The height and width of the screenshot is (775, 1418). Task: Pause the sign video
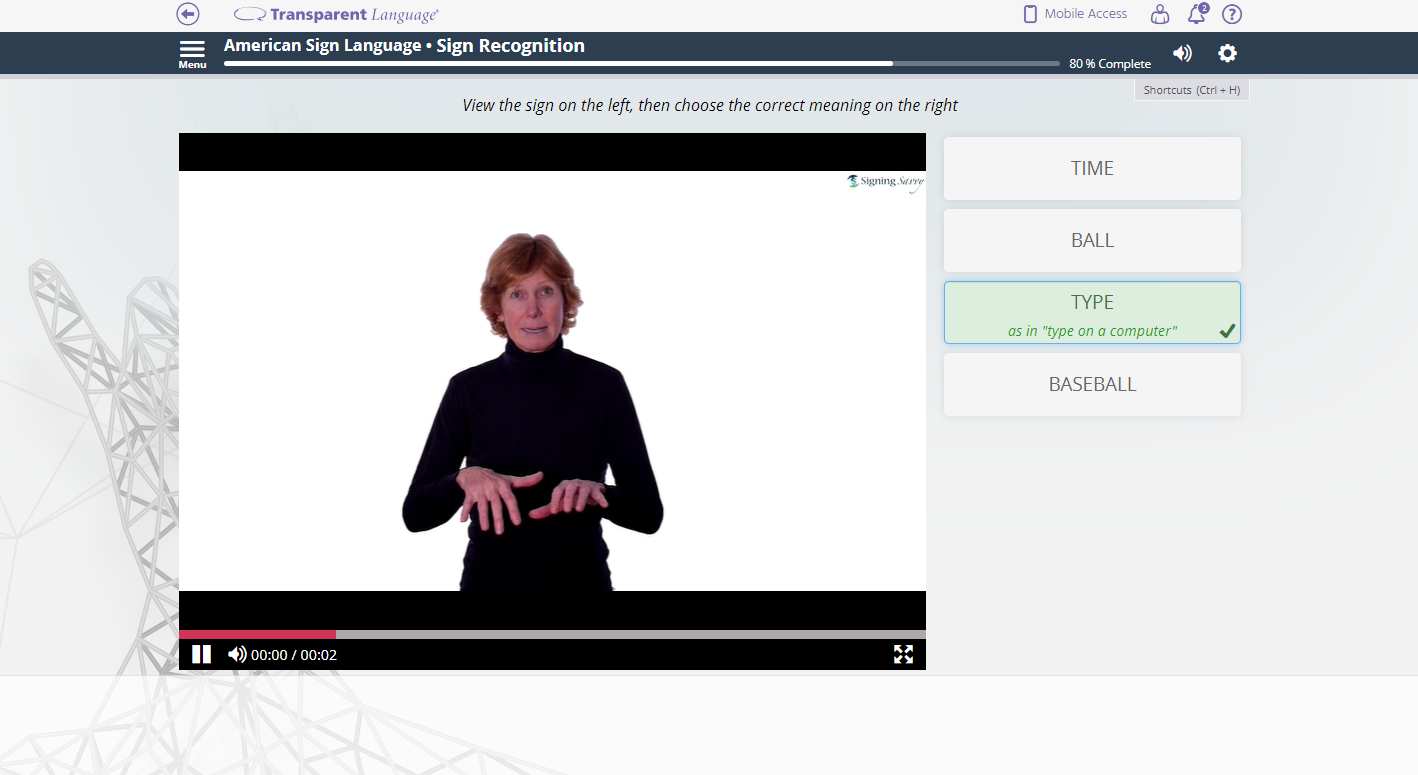[x=201, y=654]
